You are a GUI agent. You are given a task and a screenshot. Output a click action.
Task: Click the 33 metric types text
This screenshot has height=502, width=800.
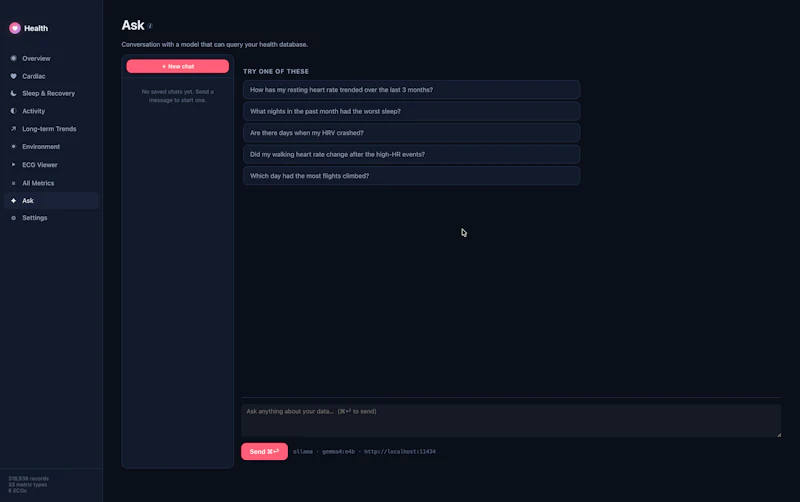pyautogui.click(x=28, y=485)
